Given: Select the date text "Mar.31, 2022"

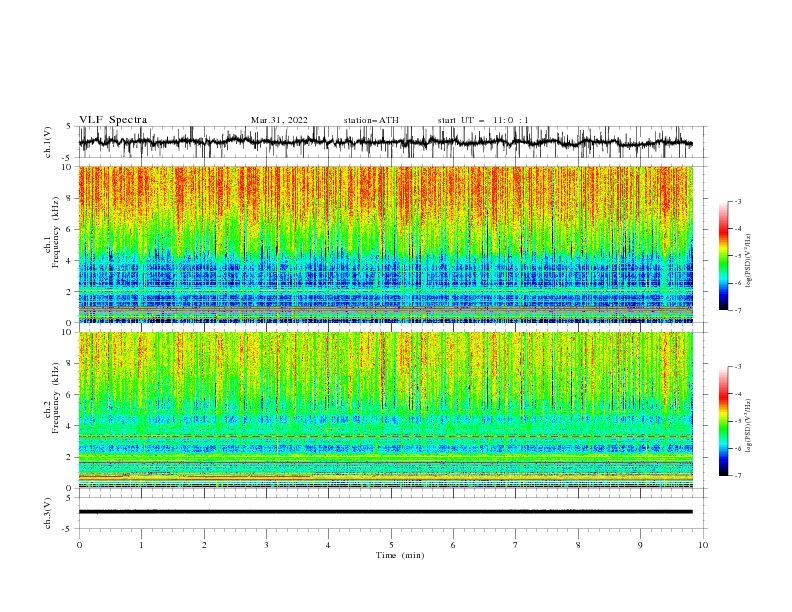Looking at the screenshot, I should (x=279, y=120).
